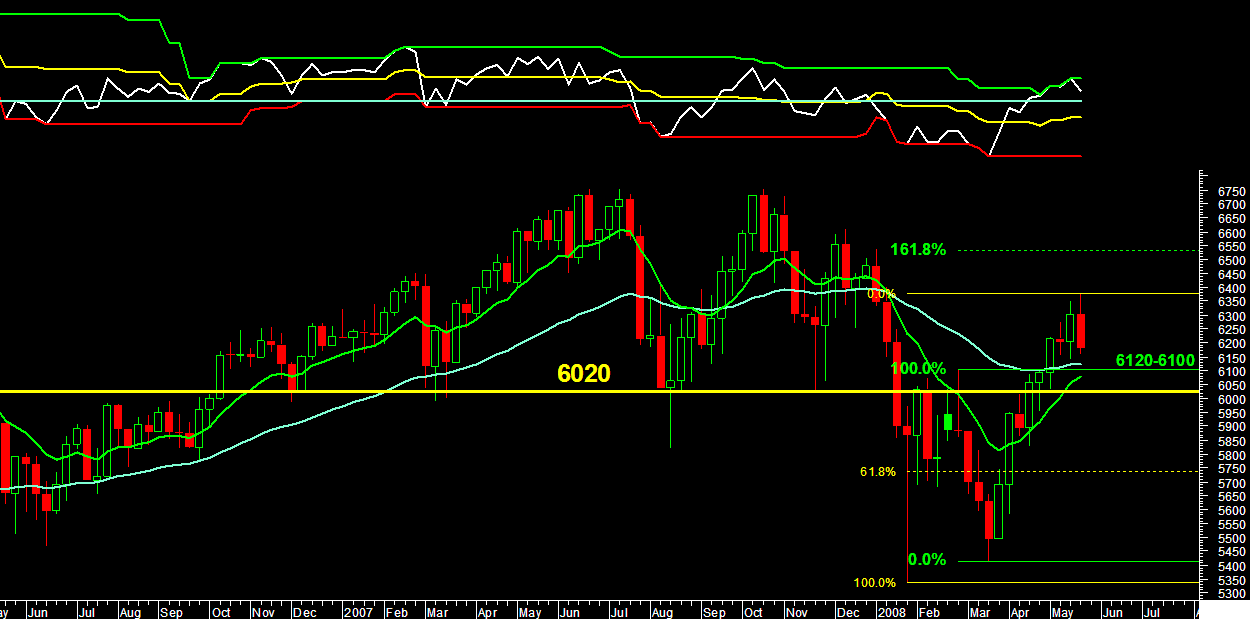This screenshot has height=619, width=1250.
Task: Select the 6550 price axis value
Action: coord(1231,247)
